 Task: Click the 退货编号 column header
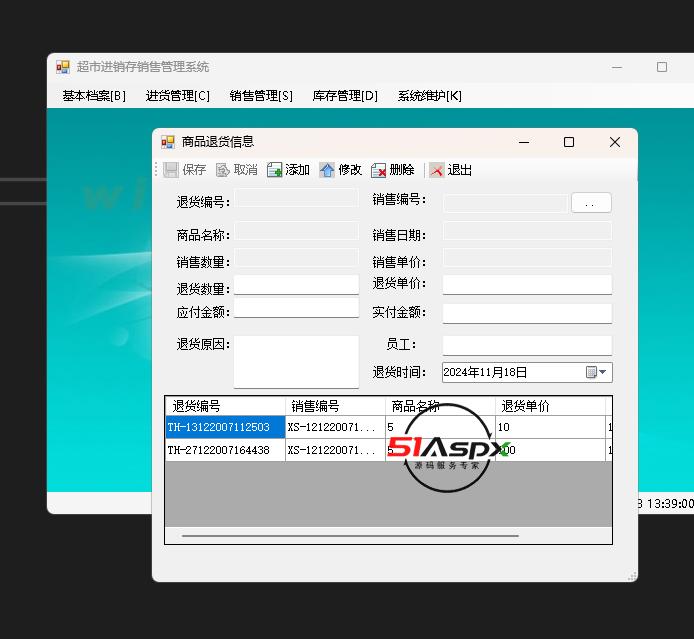coord(225,406)
